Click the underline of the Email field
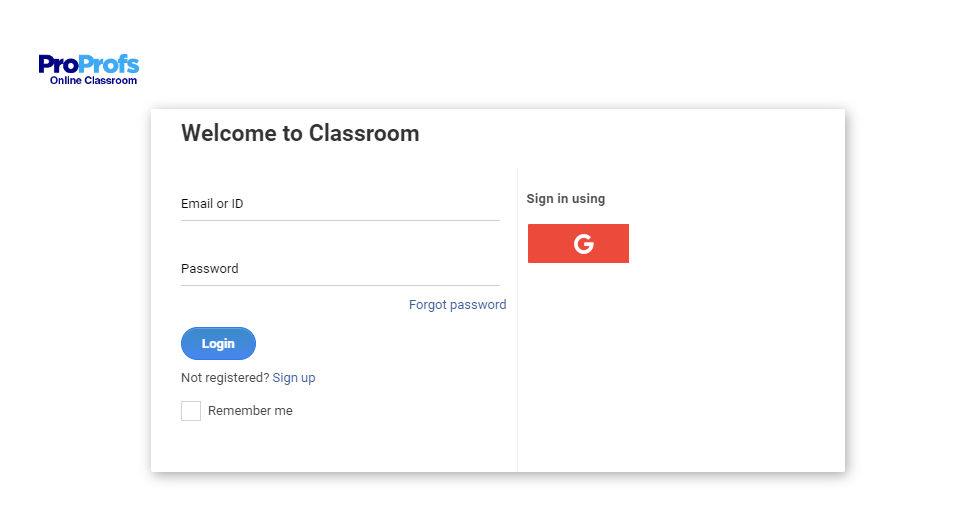 [x=340, y=220]
